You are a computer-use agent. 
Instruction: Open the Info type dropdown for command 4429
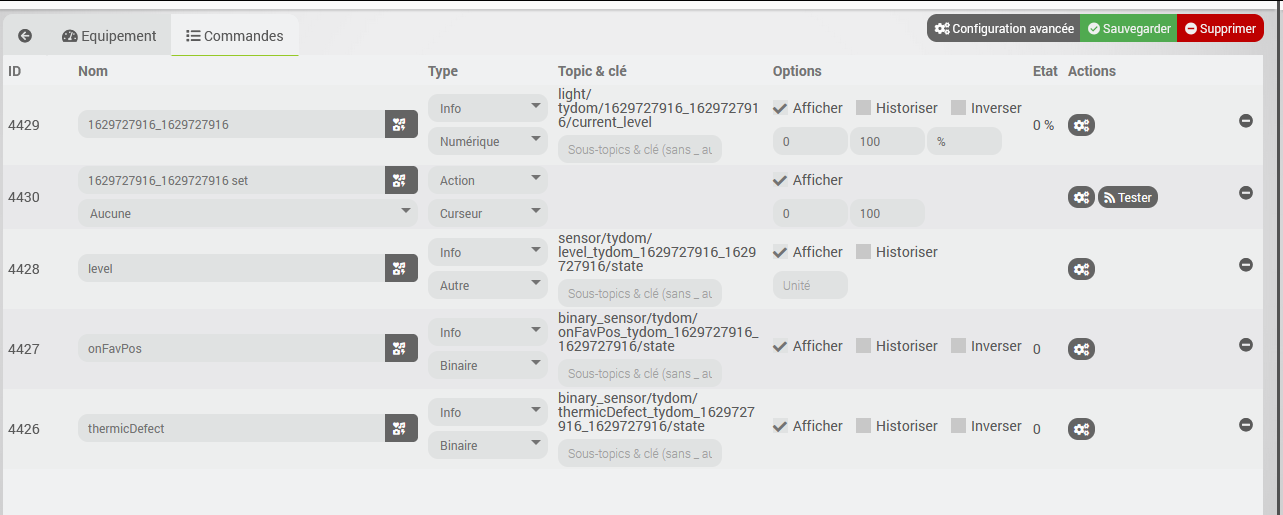[x=488, y=108]
